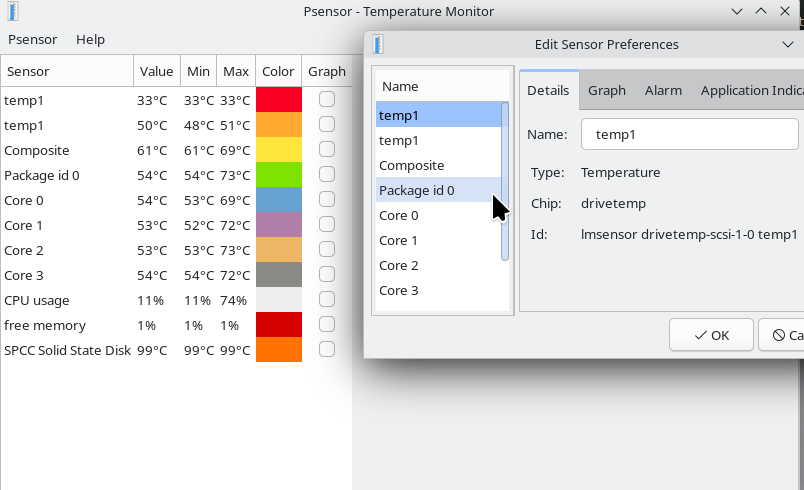Enable graph checkbox for Composite sensor
This screenshot has height=490, width=804.
pyautogui.click(x=326, y=150)
